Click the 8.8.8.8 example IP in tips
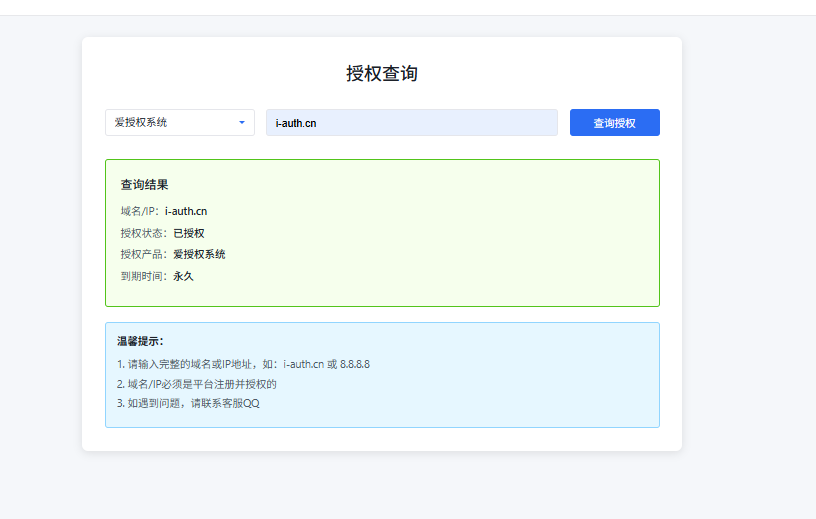 coord(355,364)
